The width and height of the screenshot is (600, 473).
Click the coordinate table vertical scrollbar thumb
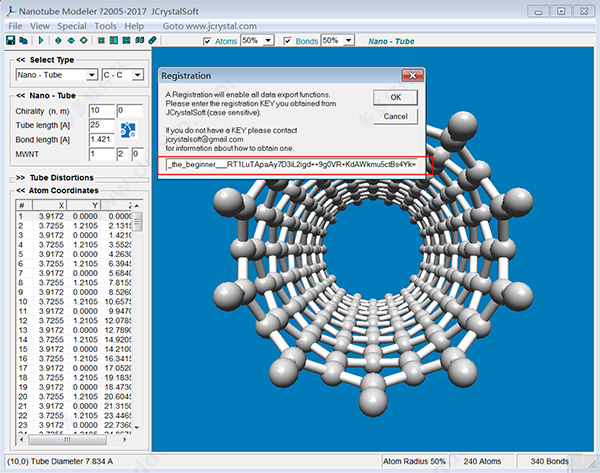(137, 221)
